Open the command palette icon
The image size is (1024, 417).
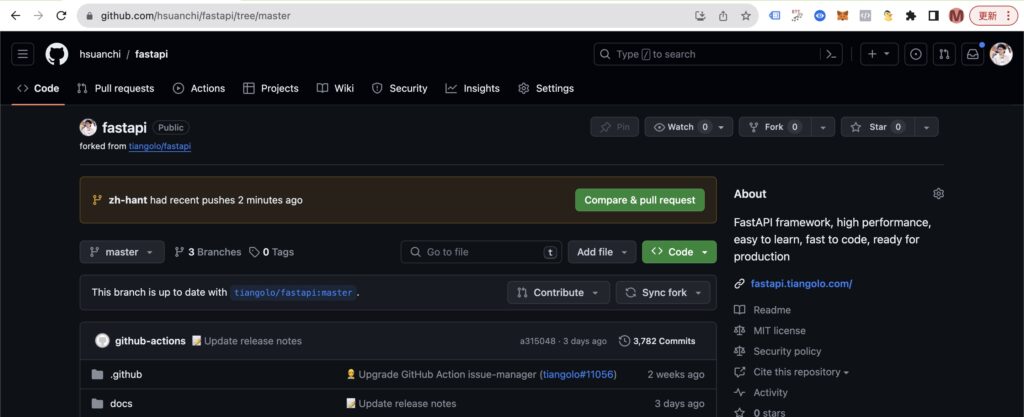831,54
